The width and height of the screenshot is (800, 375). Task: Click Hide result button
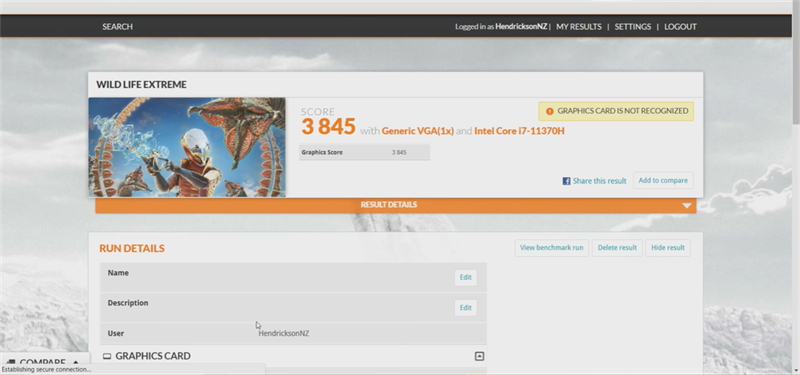coord(667,247)
